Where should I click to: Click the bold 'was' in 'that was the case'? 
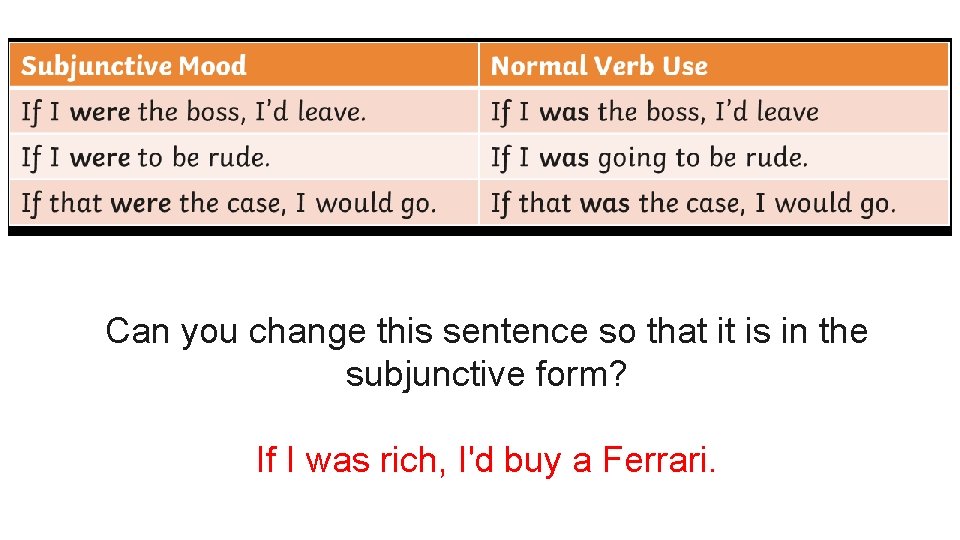[605, 204]
